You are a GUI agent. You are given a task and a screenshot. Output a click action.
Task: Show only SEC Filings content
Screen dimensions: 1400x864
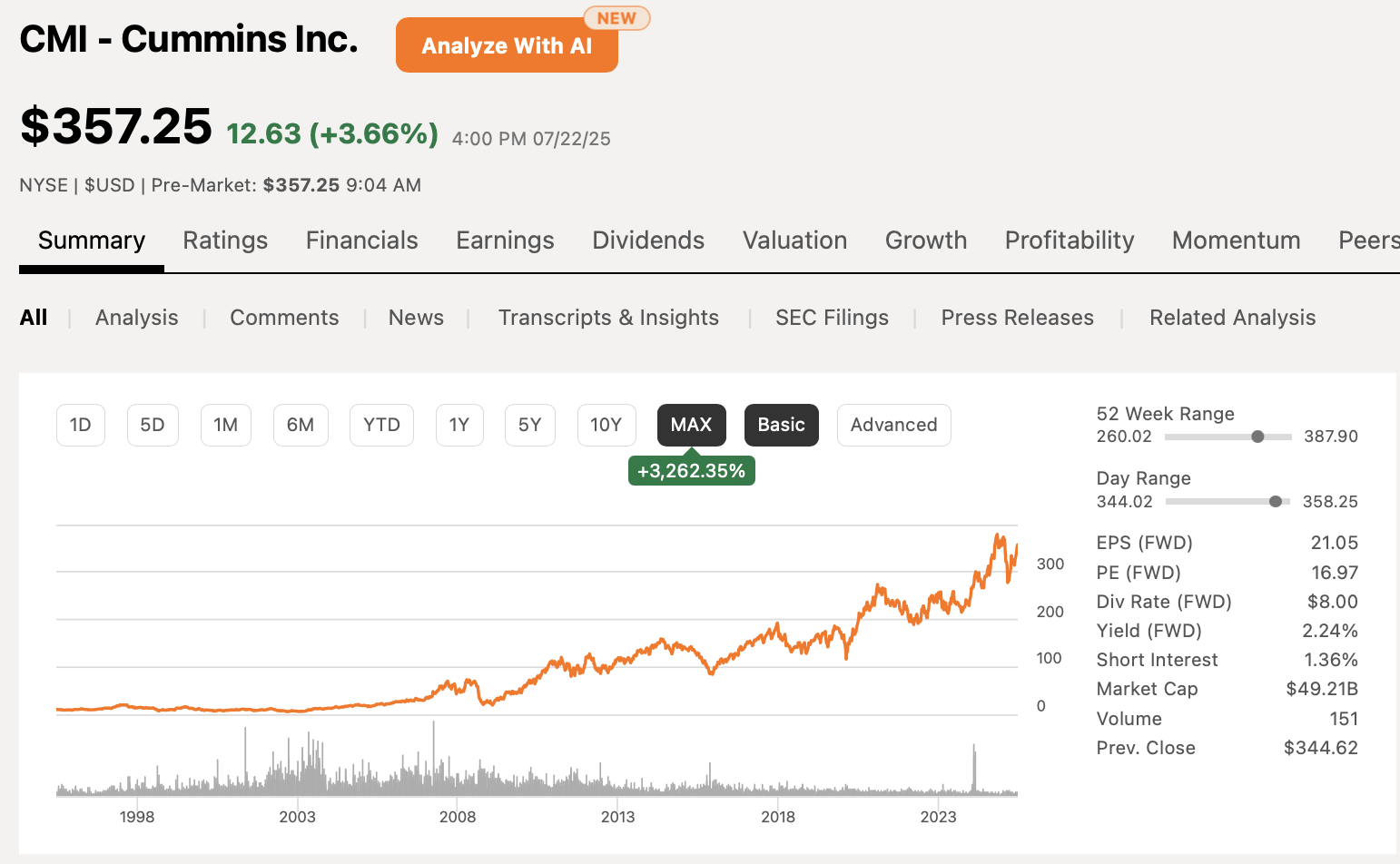832,317
